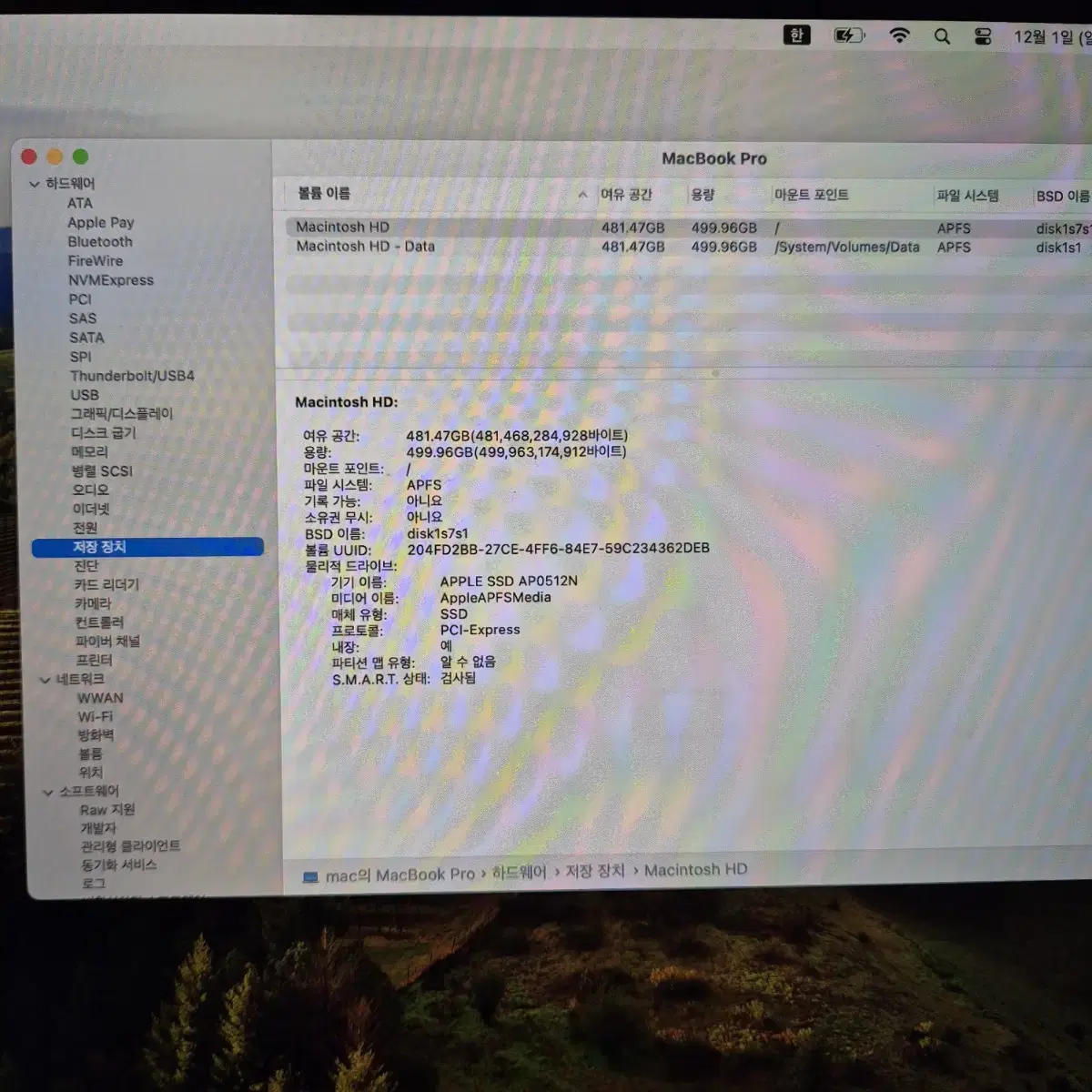Screen dimensions: 1092x1092
Task: Click the date in the menu bar
Action: click(x=1052, y=37)
